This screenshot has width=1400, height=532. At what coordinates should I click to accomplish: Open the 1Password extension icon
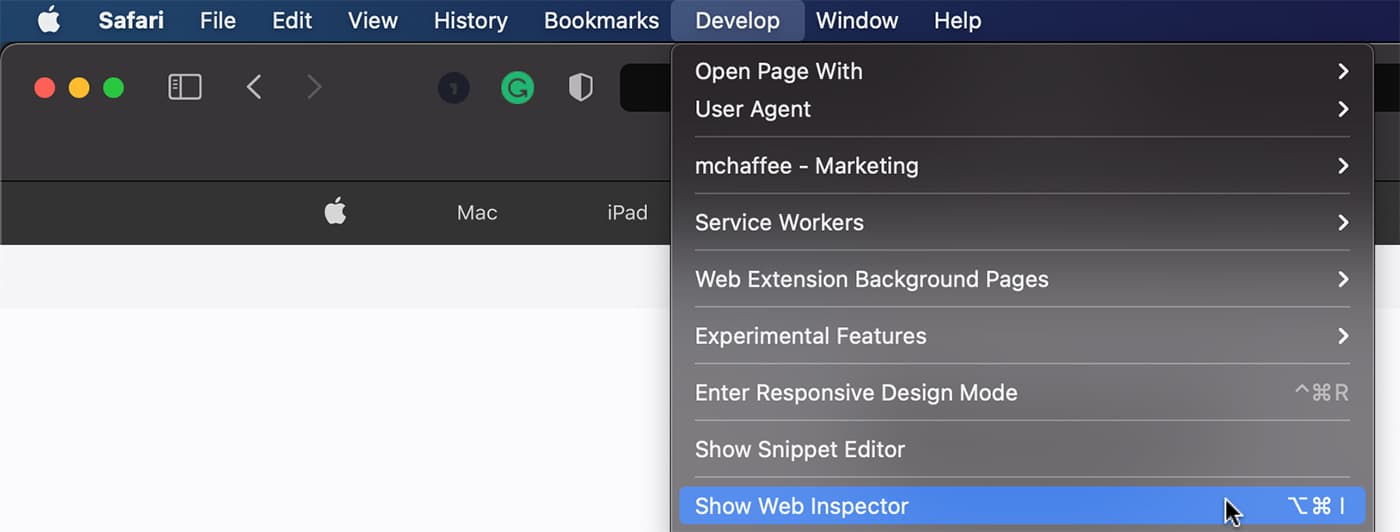[x=454, y=89]
